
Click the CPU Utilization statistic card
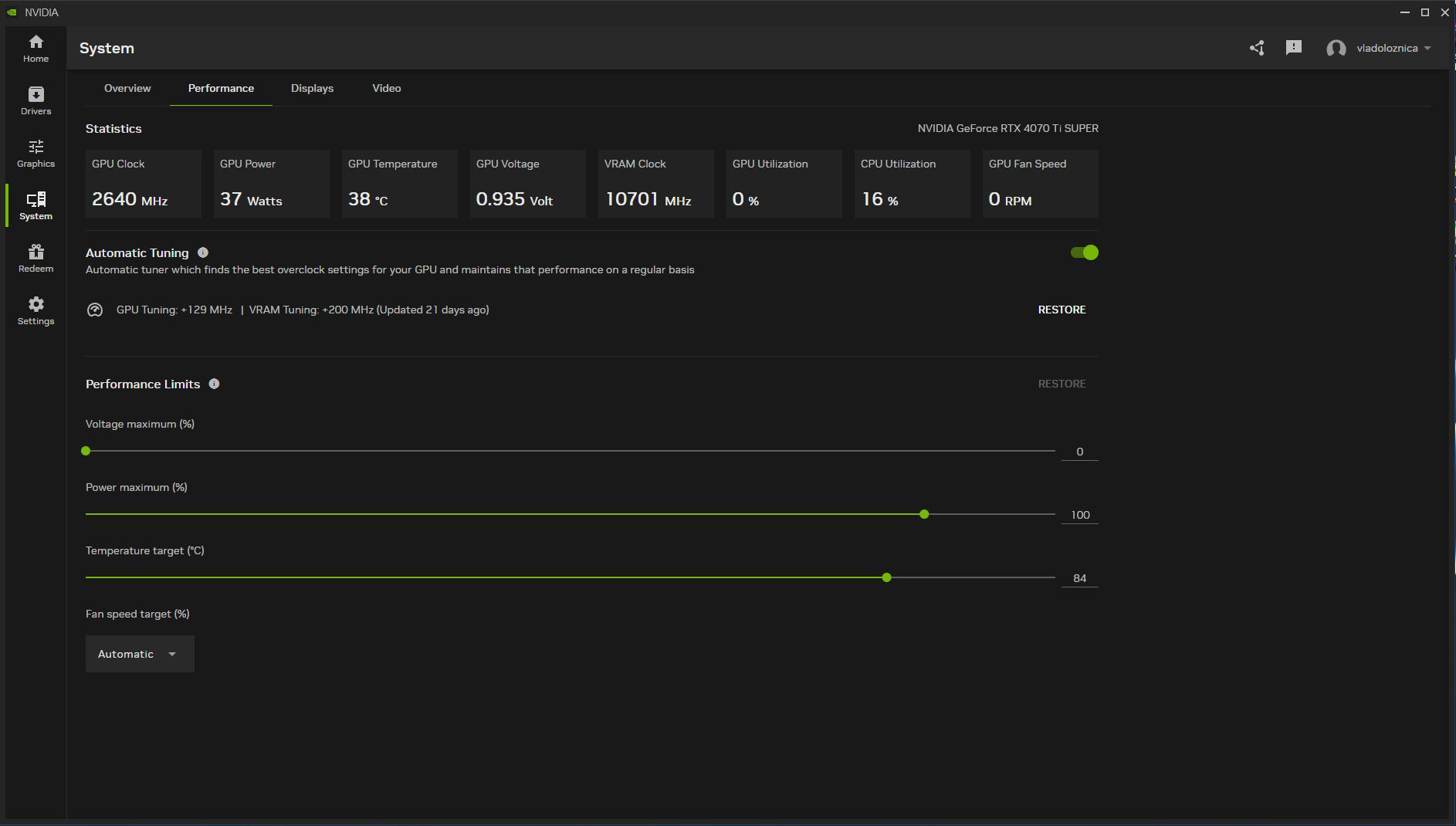(x=913, y=184)
